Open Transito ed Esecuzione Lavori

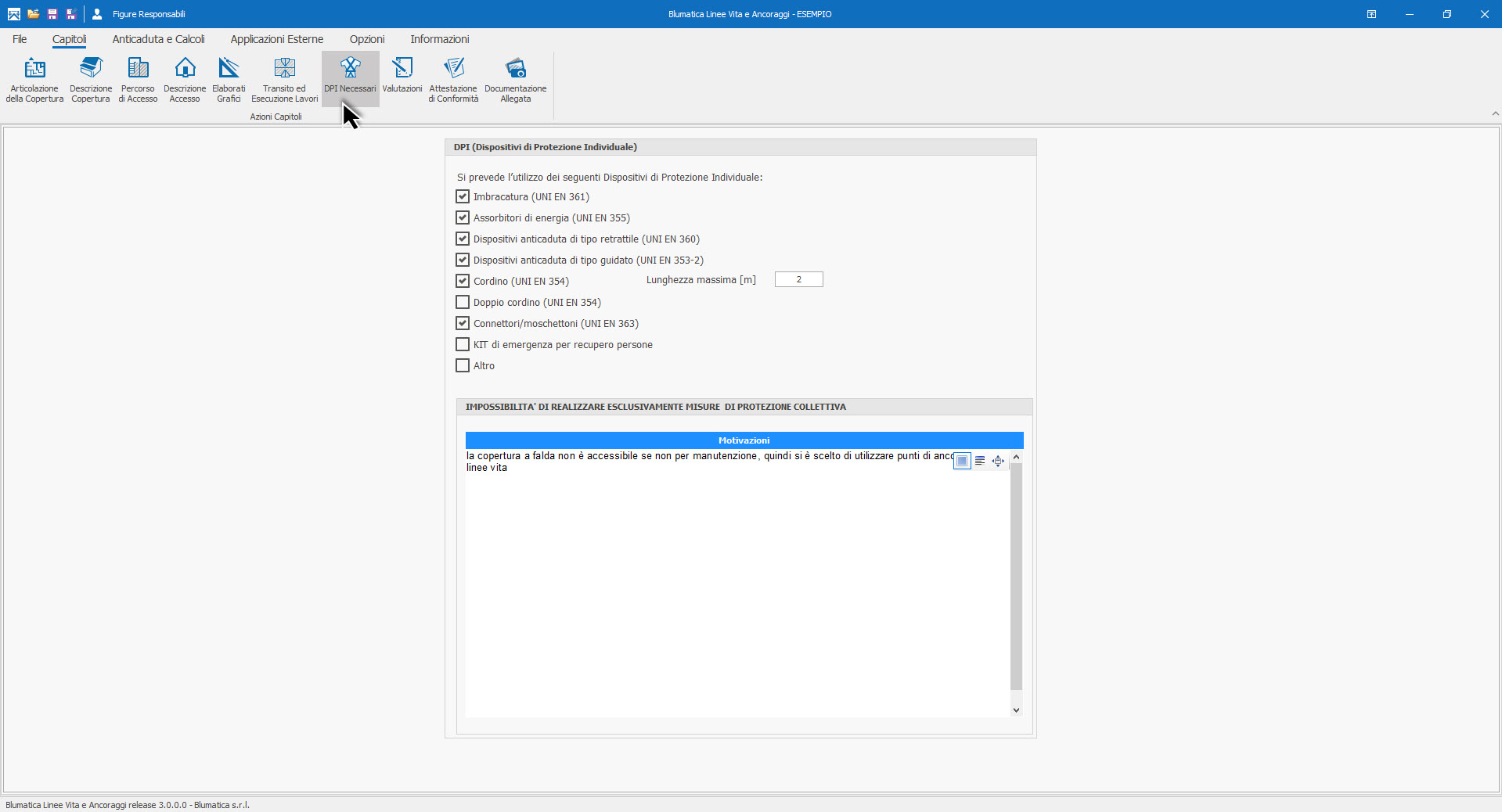pos(284,80)
